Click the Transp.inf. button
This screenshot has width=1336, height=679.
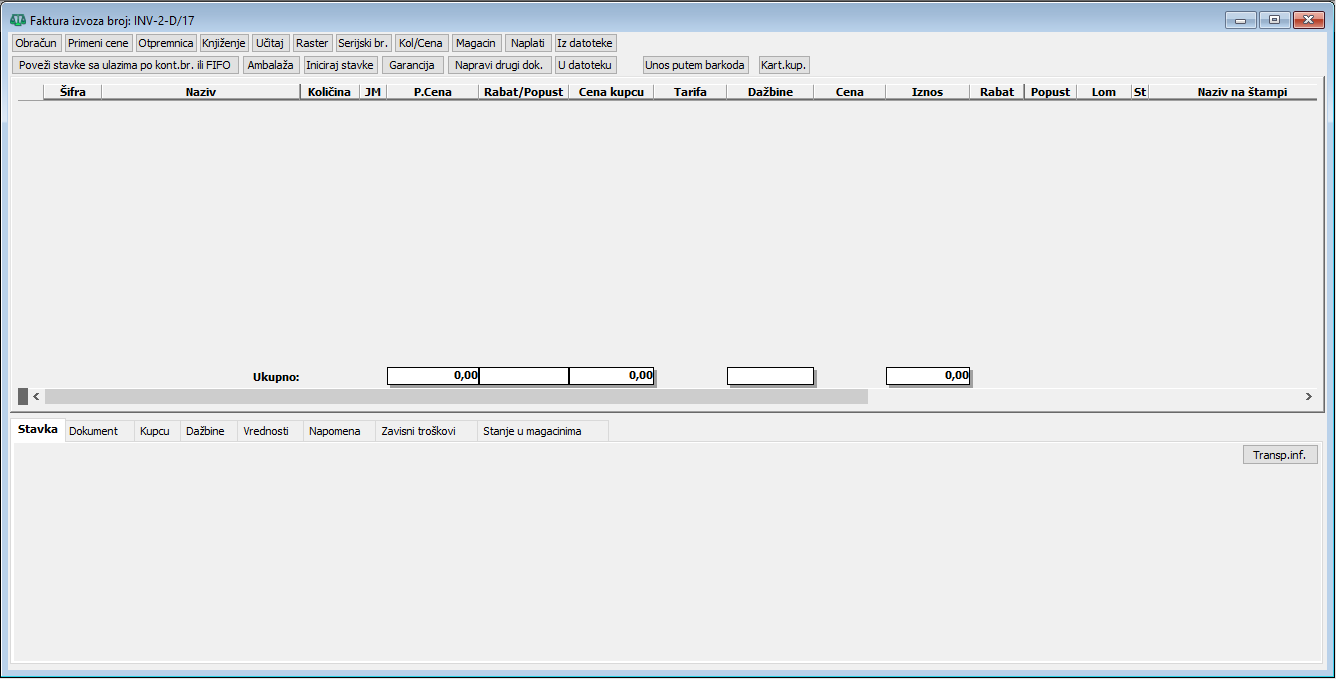[1280, 455]
